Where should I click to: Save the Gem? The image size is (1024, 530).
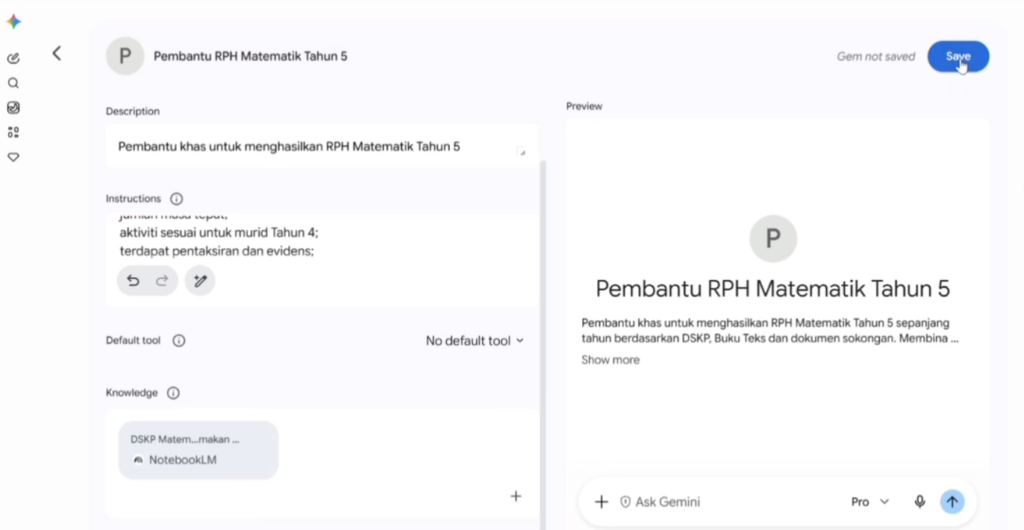tap(958, 56)
